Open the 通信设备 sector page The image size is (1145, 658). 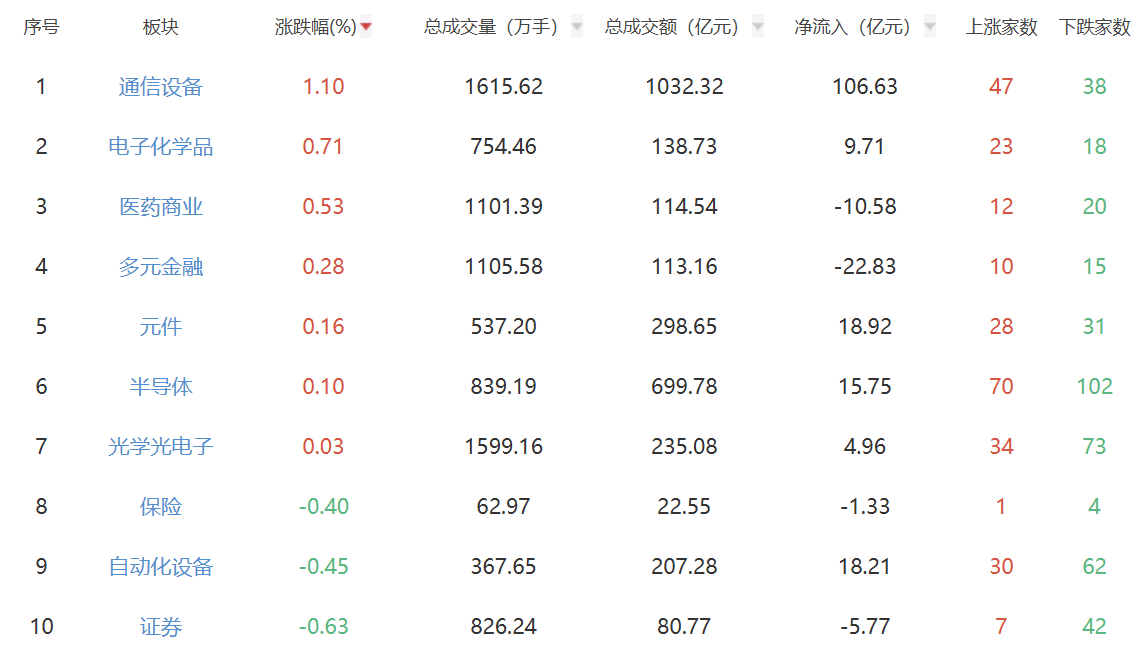tap(162, 86)
